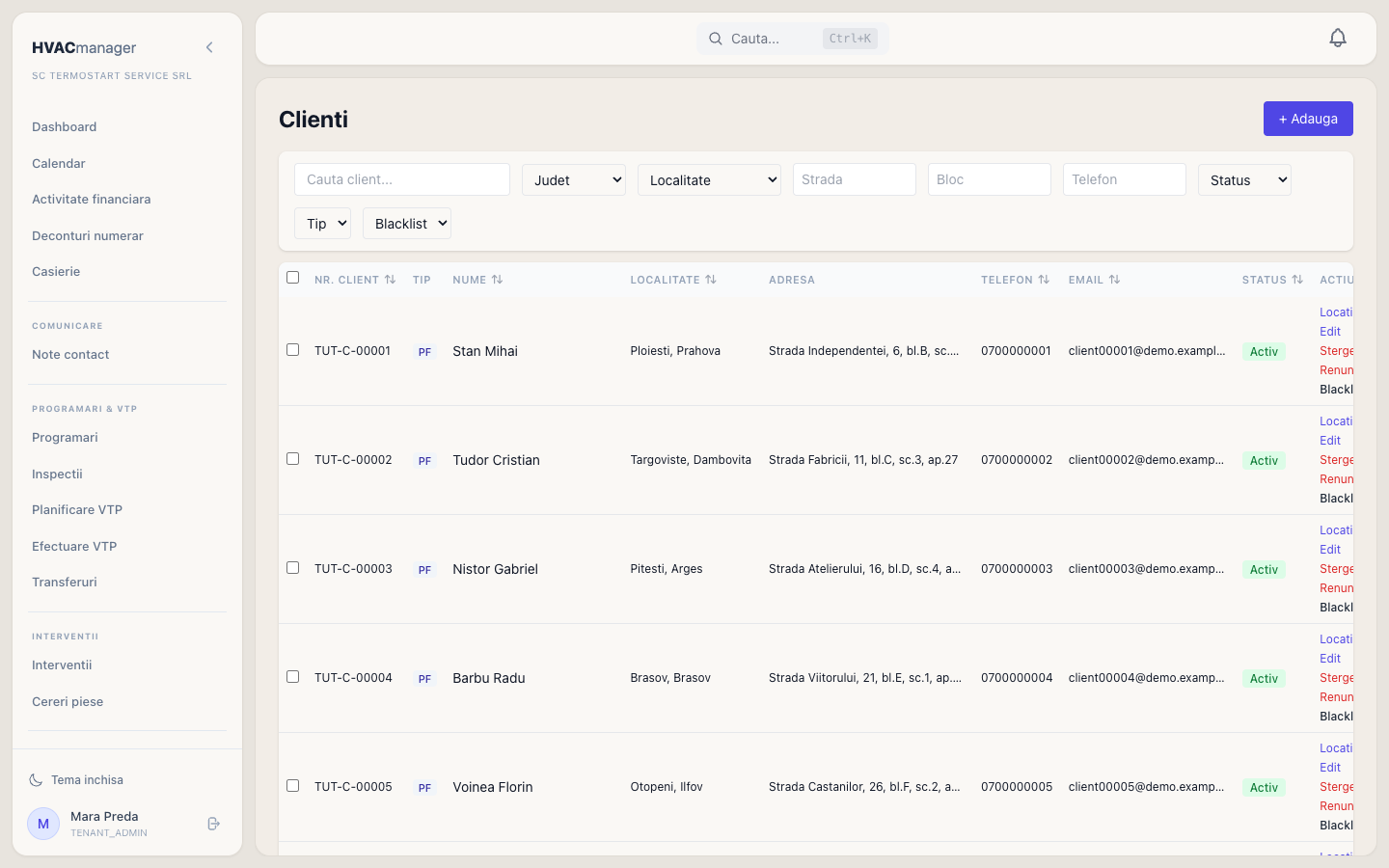Click Sterge for Stan Mihai
1389x868 pixels.
pyautogui.click(x=1337, y=351)
